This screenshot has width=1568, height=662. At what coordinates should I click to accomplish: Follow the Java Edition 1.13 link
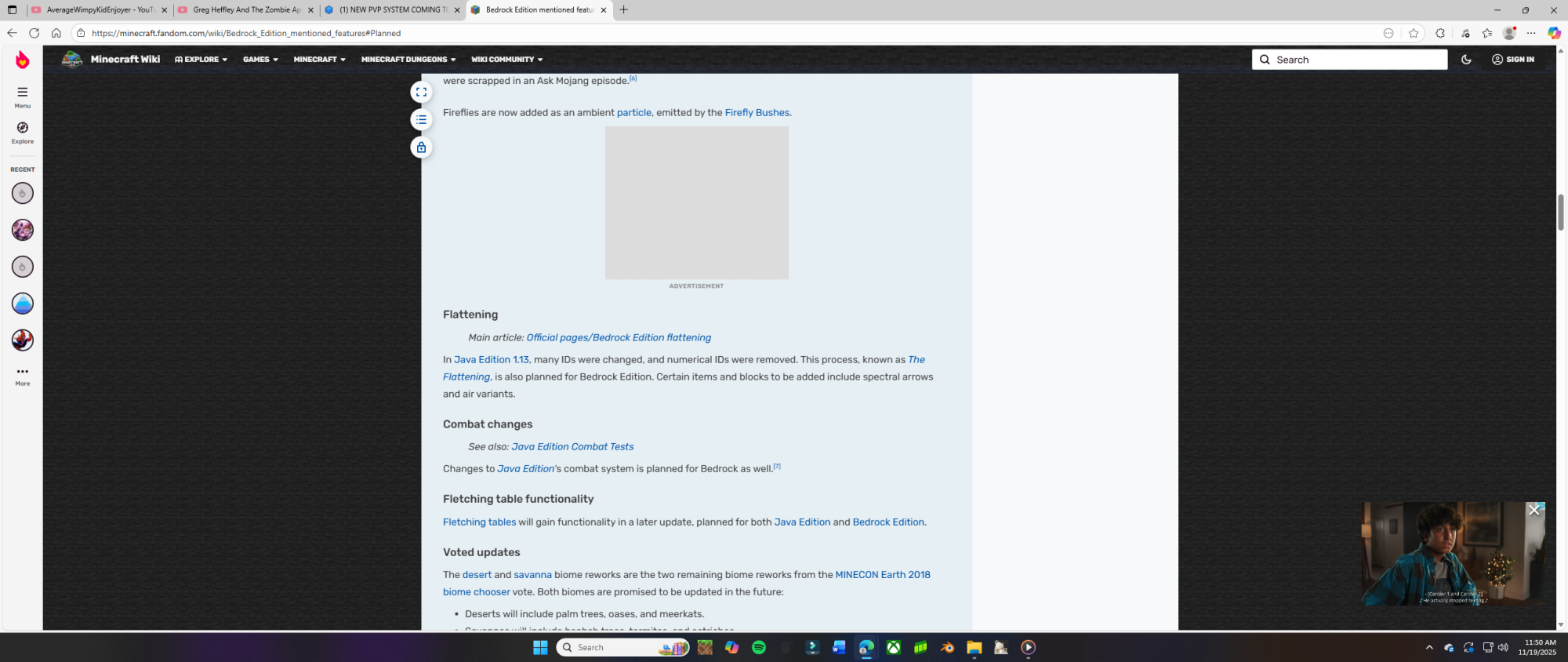coord(491,360)
